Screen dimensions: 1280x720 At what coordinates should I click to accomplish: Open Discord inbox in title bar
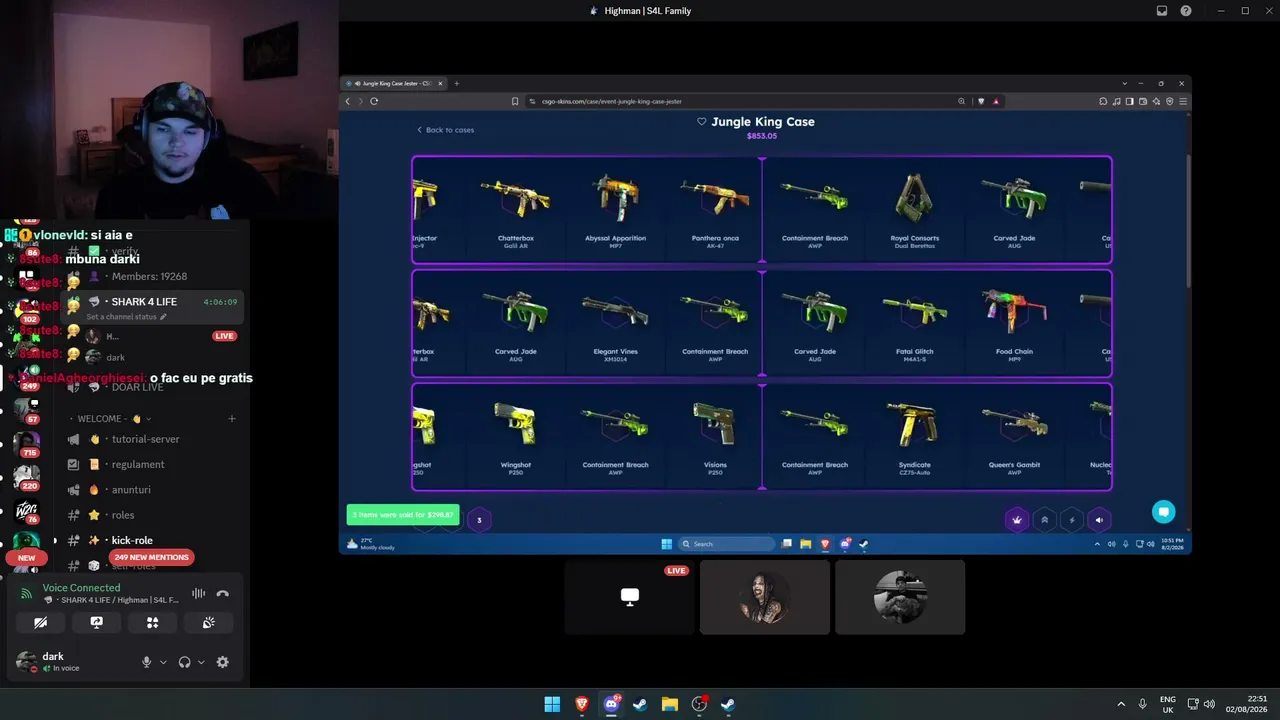[1162, 11]
